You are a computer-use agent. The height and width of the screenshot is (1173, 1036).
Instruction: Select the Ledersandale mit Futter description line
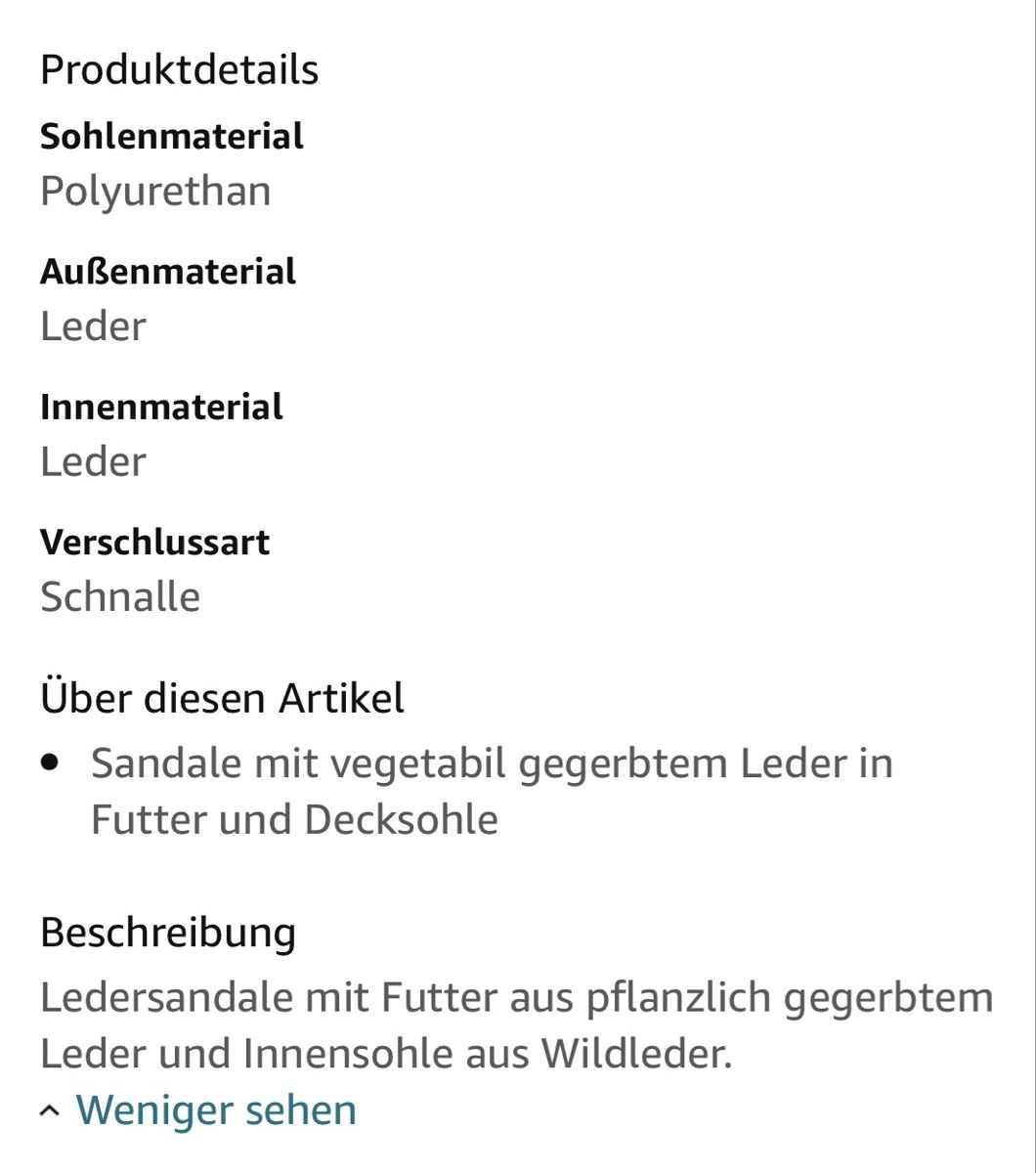517,998
